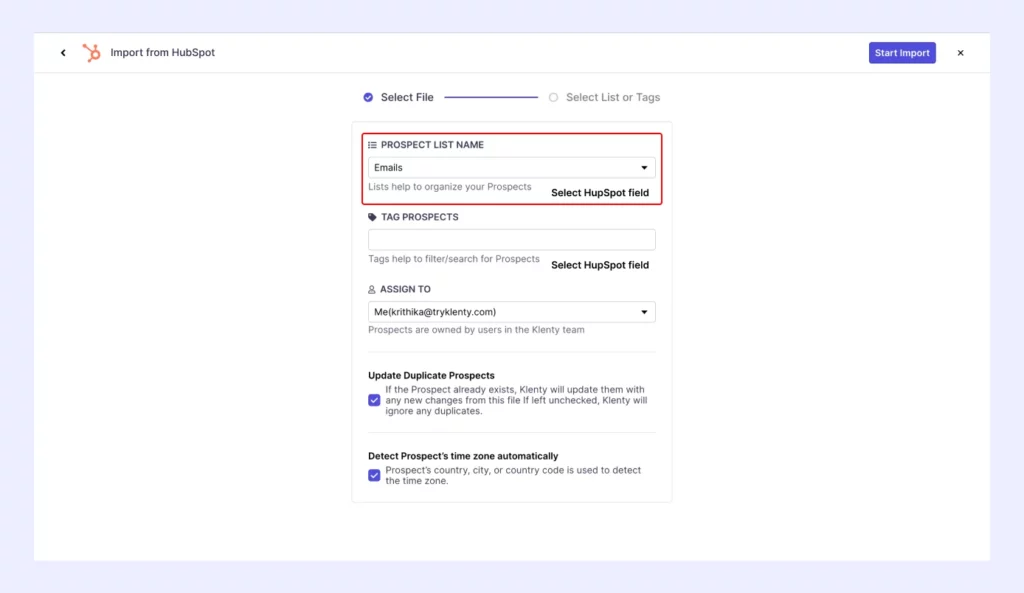Click the Start Import button

point(902,52)
